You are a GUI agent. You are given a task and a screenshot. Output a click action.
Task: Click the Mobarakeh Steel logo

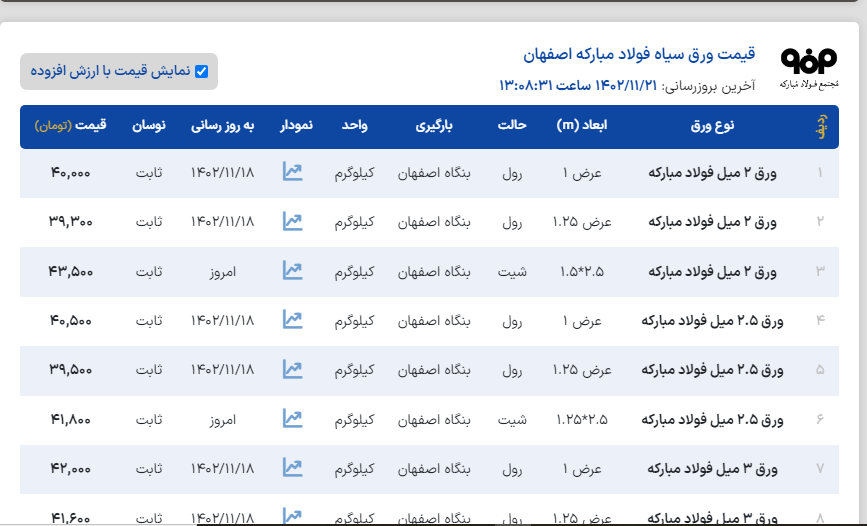(808, 66)
